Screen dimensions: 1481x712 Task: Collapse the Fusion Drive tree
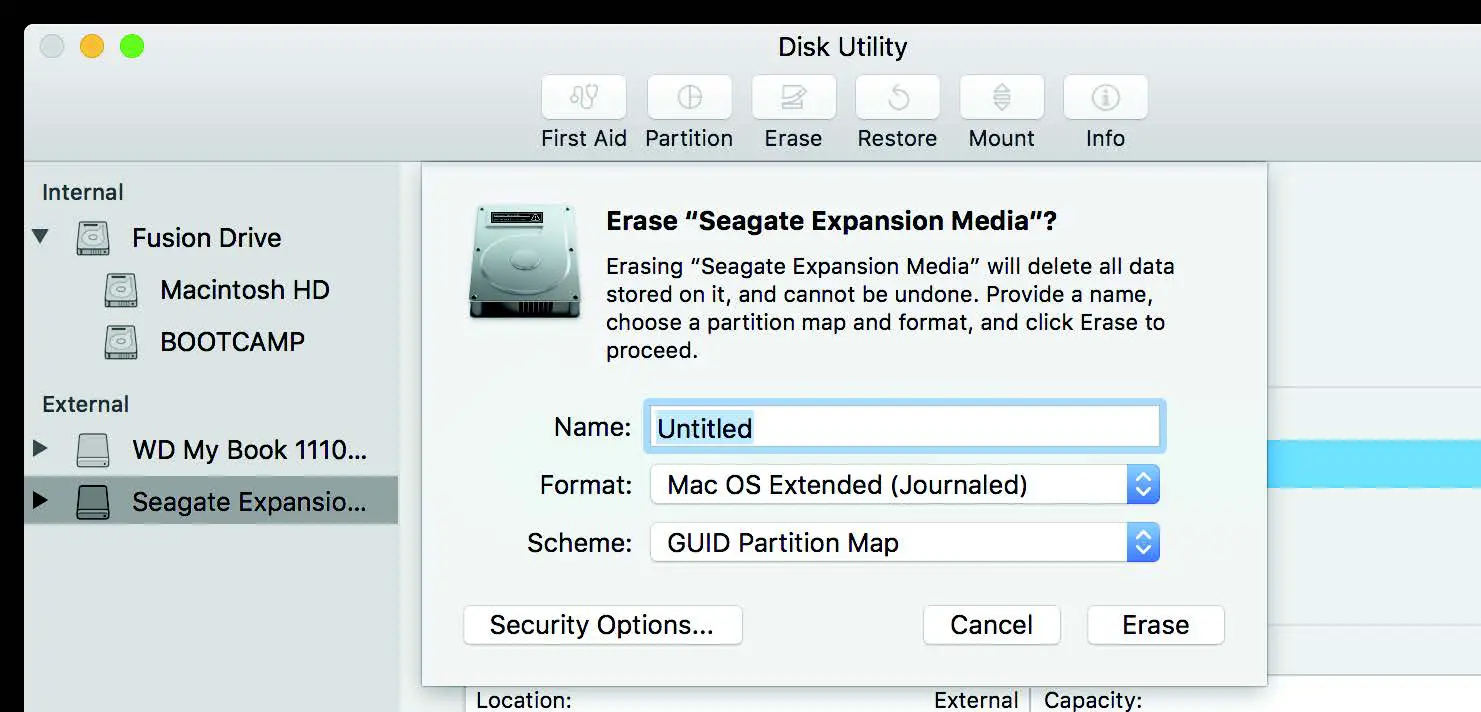coord(40,237)
